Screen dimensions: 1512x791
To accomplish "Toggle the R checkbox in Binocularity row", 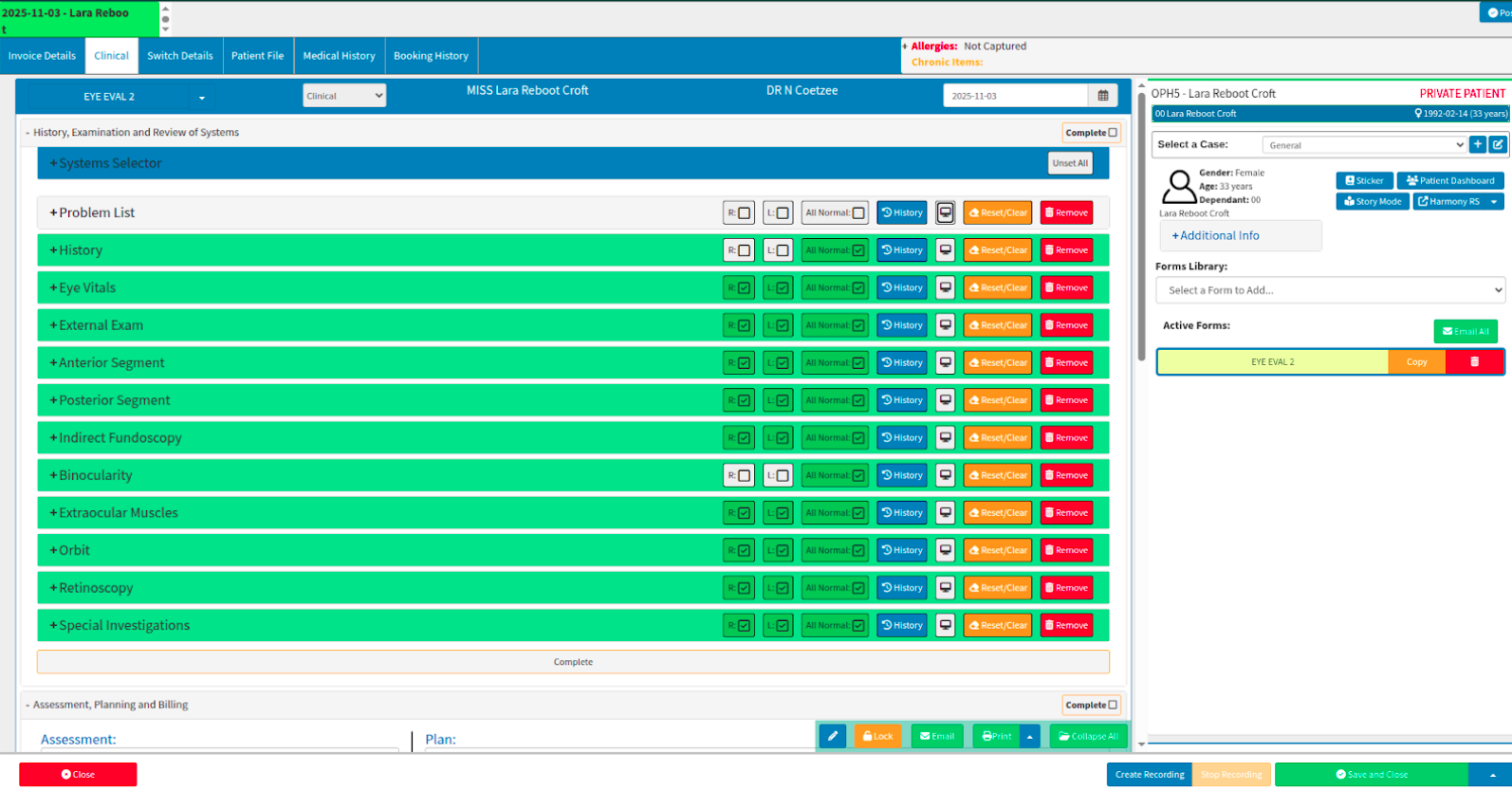I will [x=744, y=475].
